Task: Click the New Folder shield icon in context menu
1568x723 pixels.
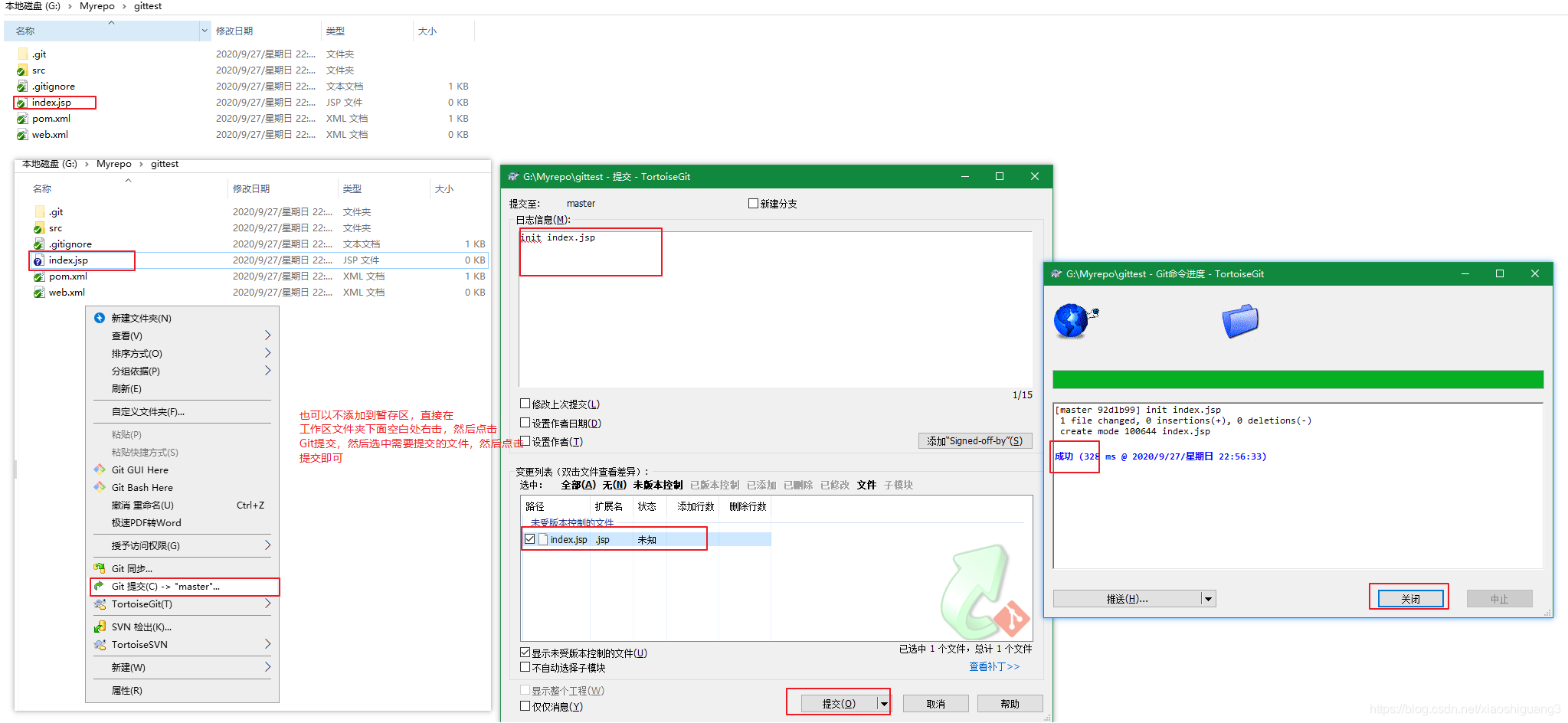Action: click(x=100, y=318)
